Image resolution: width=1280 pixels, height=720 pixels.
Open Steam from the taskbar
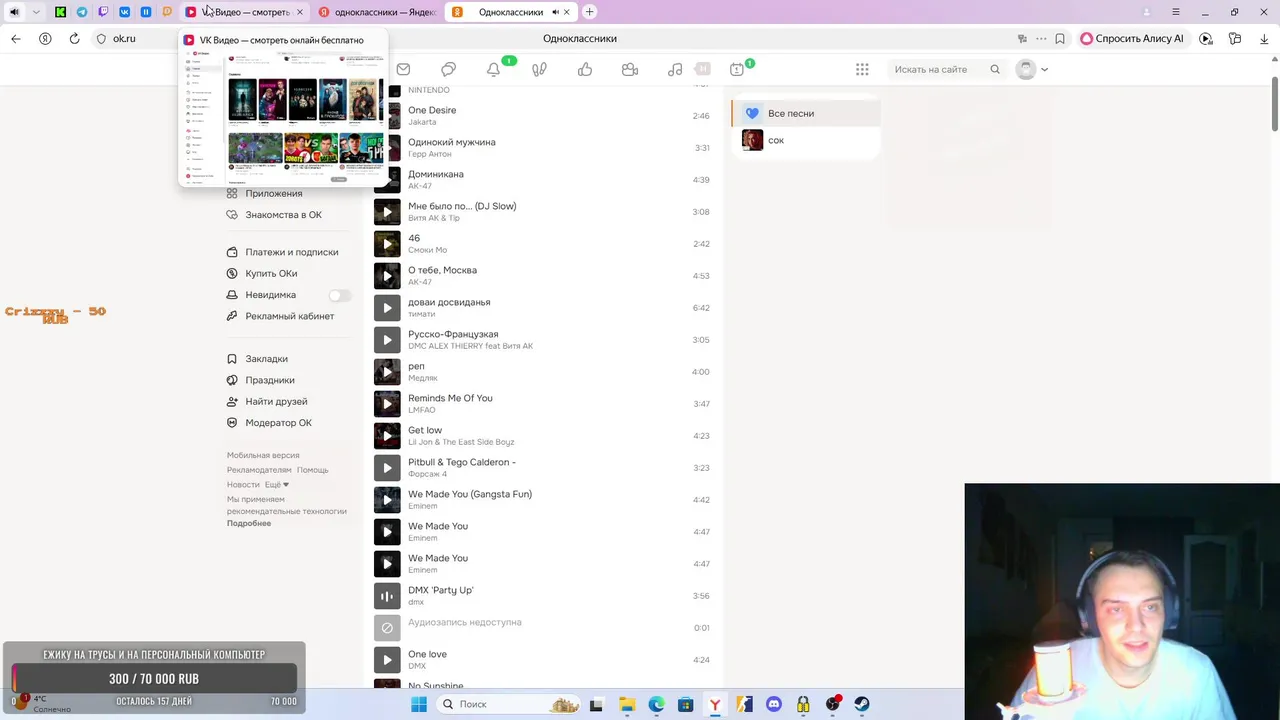click(862, 704)
